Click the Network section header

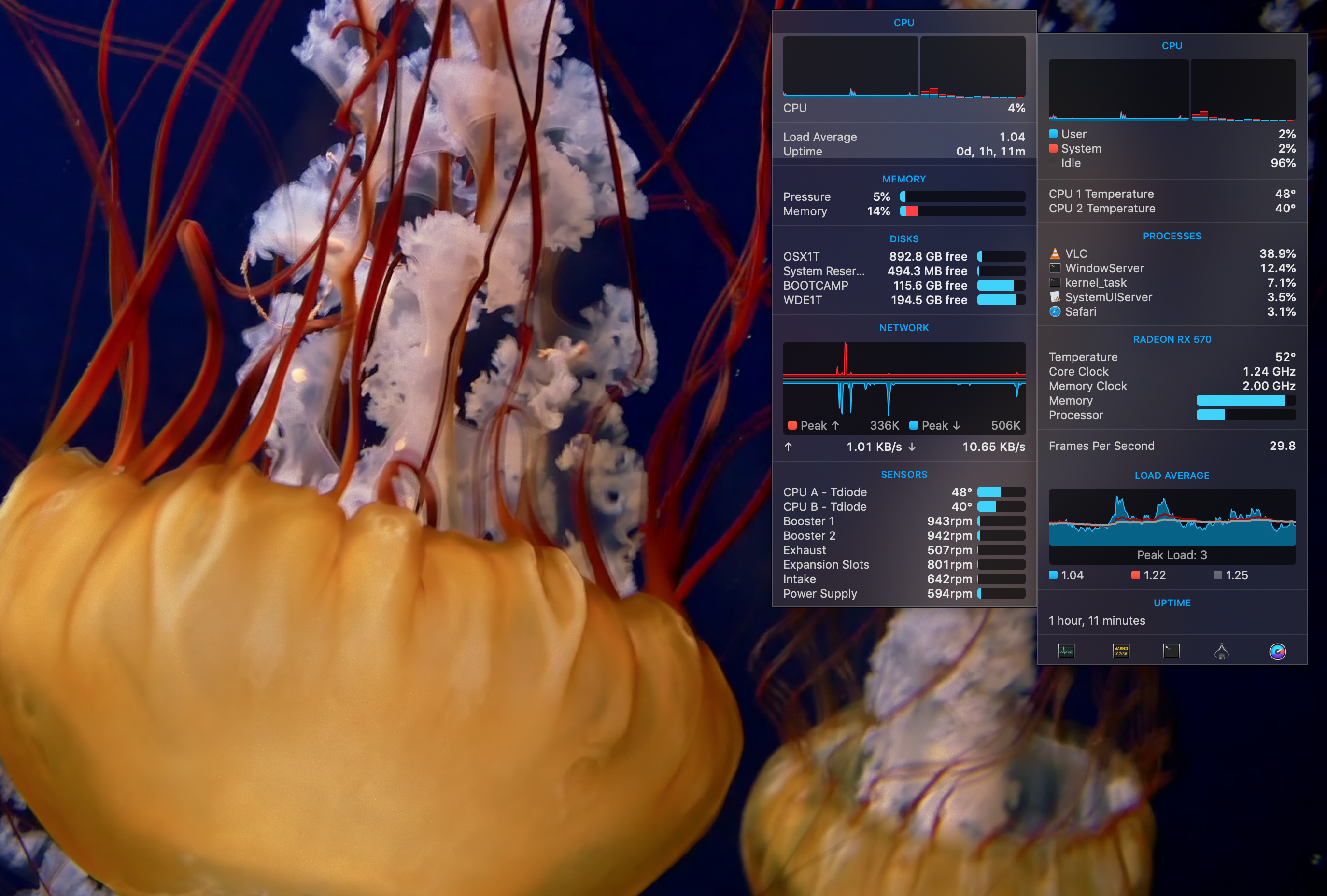[x=903, y=328]
